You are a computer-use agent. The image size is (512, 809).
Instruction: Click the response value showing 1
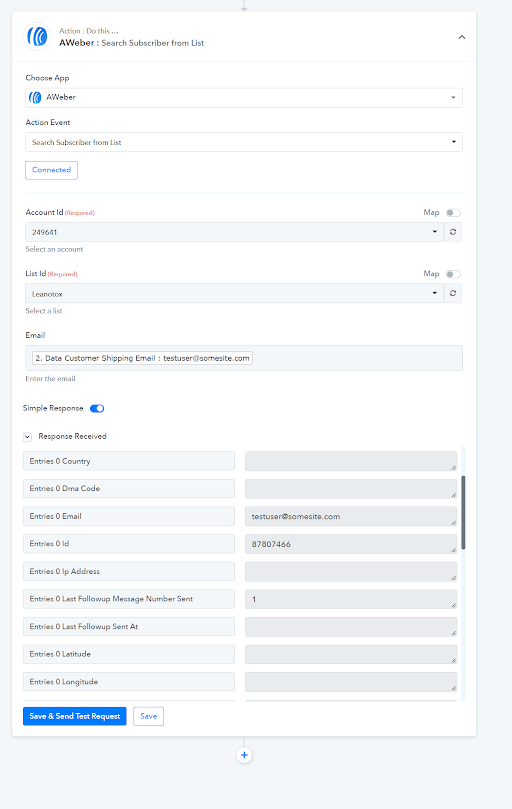tap(351, 599)
